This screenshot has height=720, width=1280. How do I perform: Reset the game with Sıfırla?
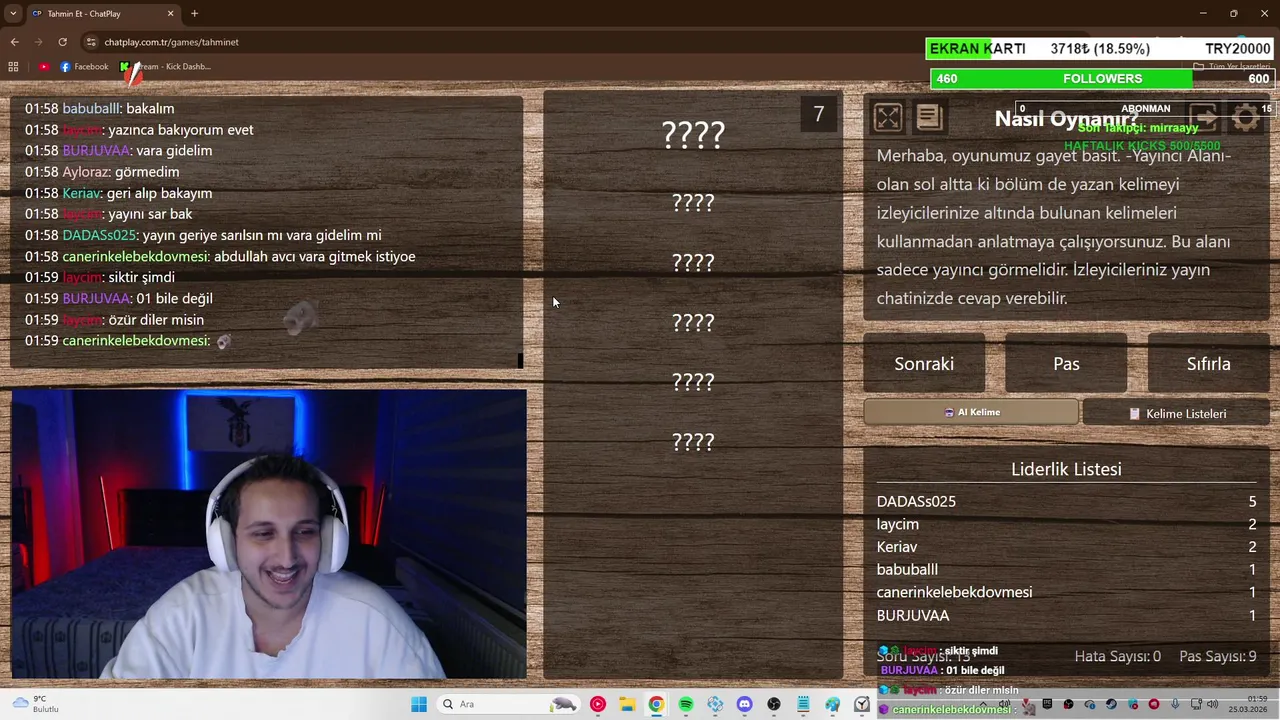[1208, 364]
